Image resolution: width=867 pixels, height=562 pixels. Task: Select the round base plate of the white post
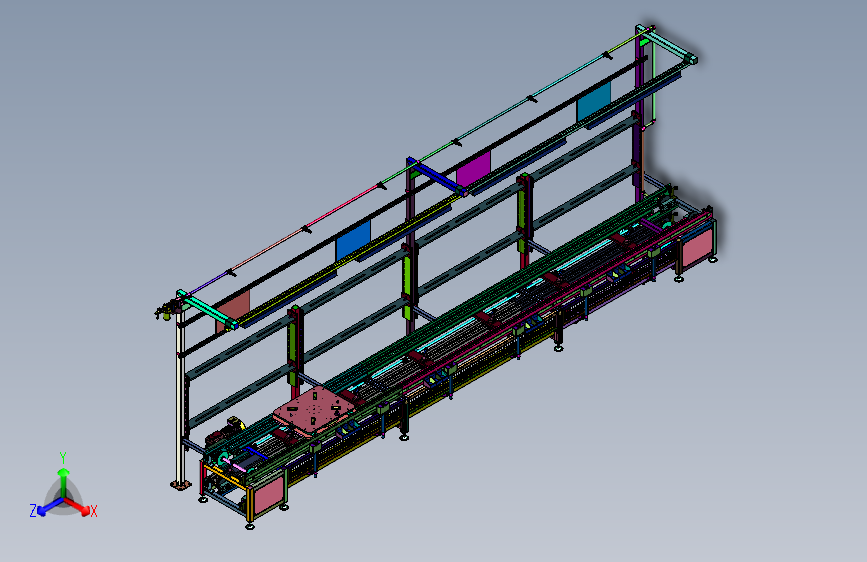(181, 485)
